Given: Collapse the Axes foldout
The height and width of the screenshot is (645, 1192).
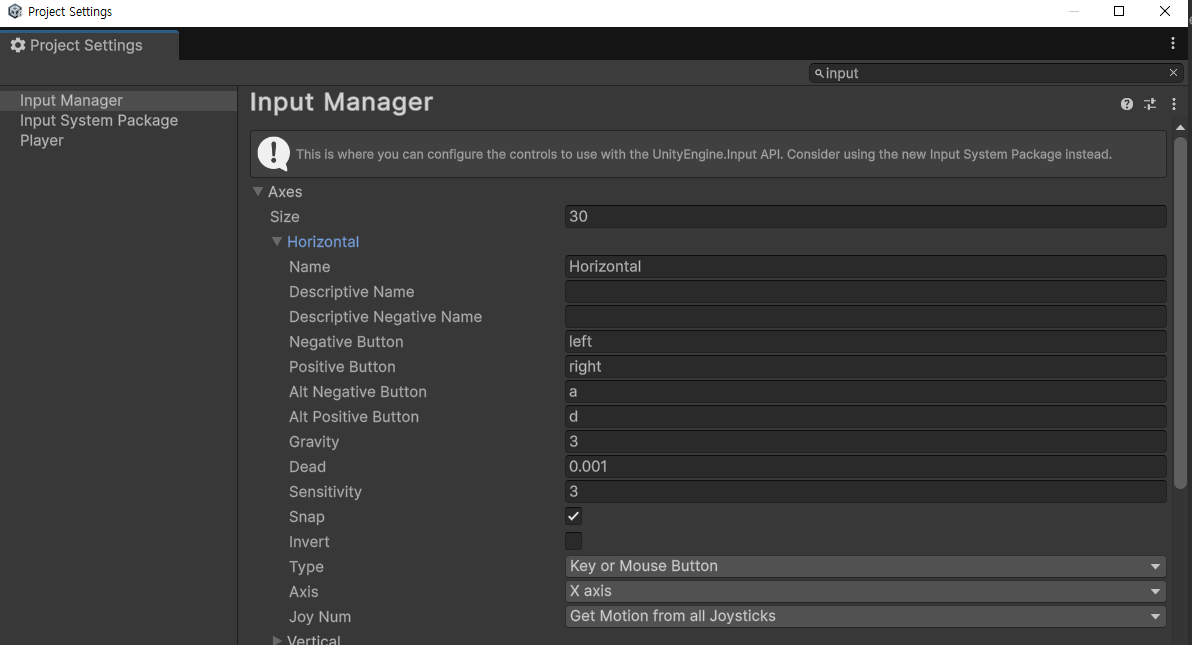Looking at the screenshot, I should tap(258, 192).
